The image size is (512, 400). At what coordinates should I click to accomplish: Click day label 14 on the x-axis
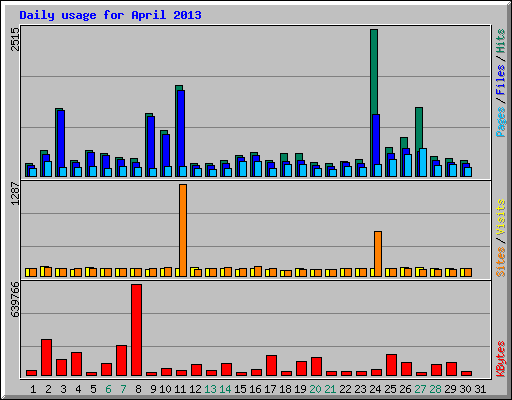(225, 389)
